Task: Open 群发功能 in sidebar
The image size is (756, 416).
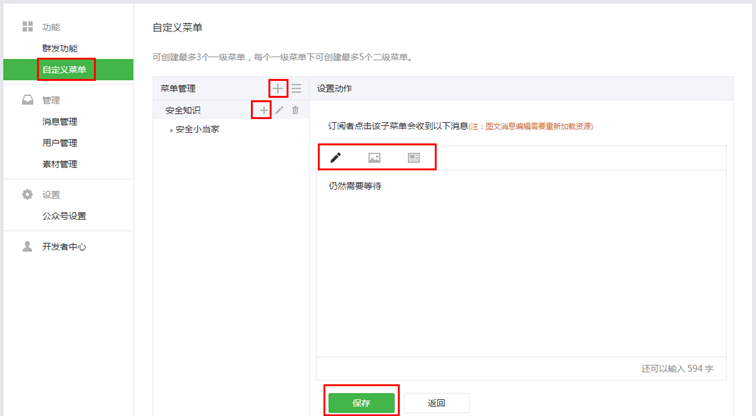Action: [60, 48]
